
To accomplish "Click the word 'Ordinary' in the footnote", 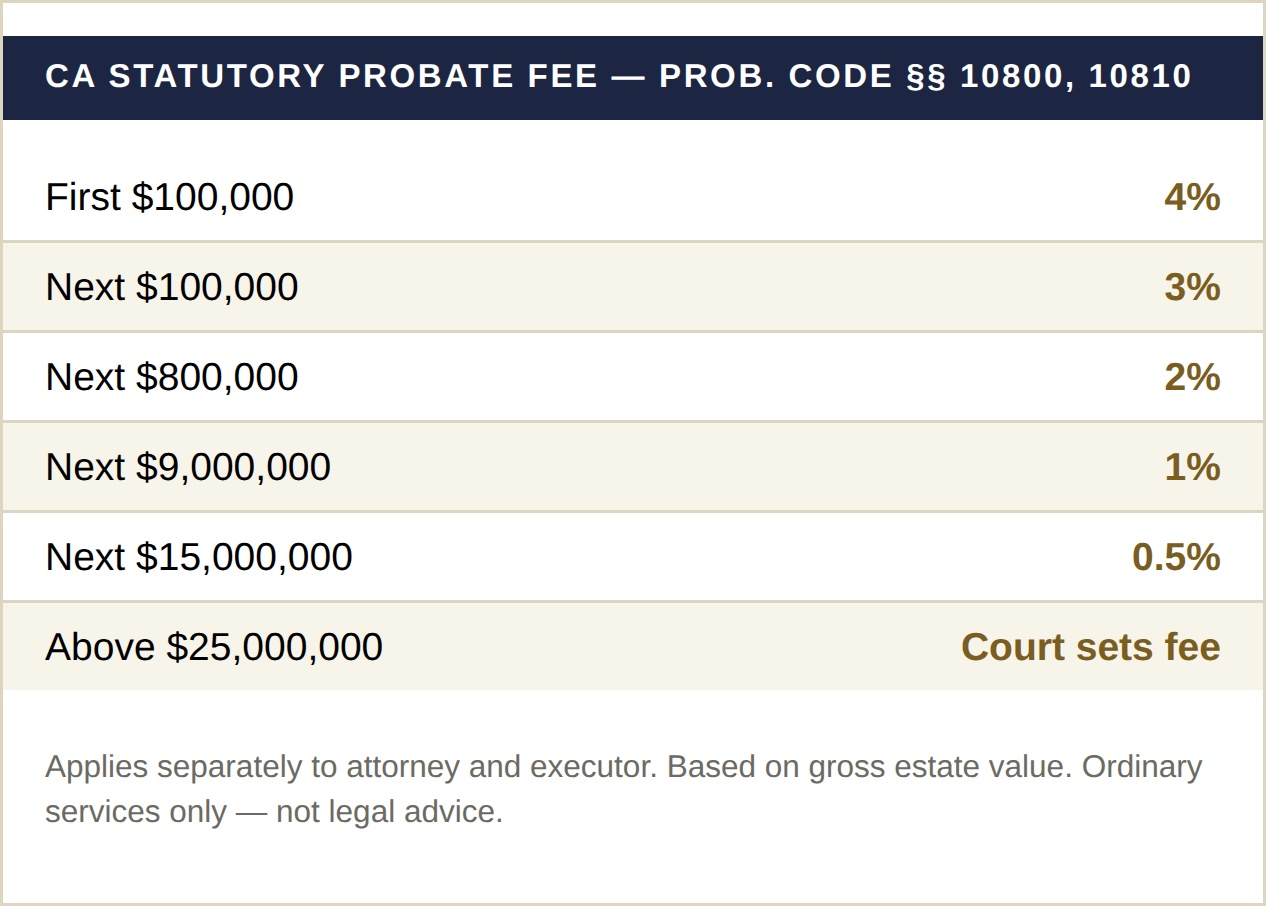I will [1142, 767].
